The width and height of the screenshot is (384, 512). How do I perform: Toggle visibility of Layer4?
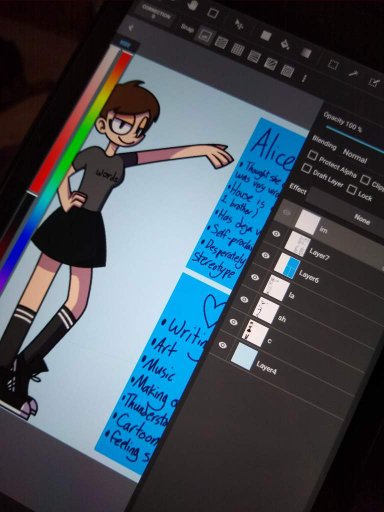point(222,345)
